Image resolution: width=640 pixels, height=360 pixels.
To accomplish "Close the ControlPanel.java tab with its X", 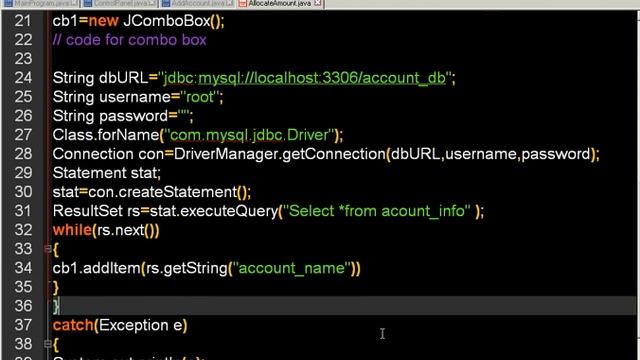I will click(152, 3).
